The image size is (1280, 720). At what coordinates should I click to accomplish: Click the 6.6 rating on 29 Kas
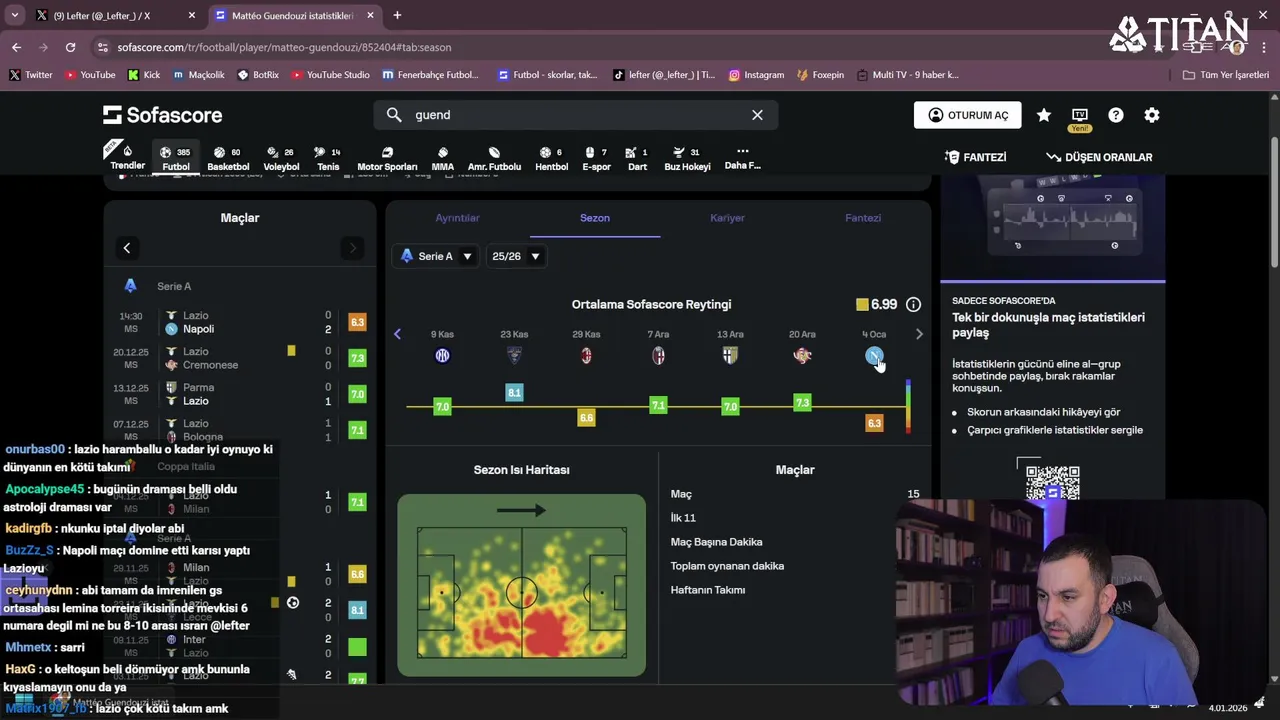pyautogui.click(x=586, y=417)
